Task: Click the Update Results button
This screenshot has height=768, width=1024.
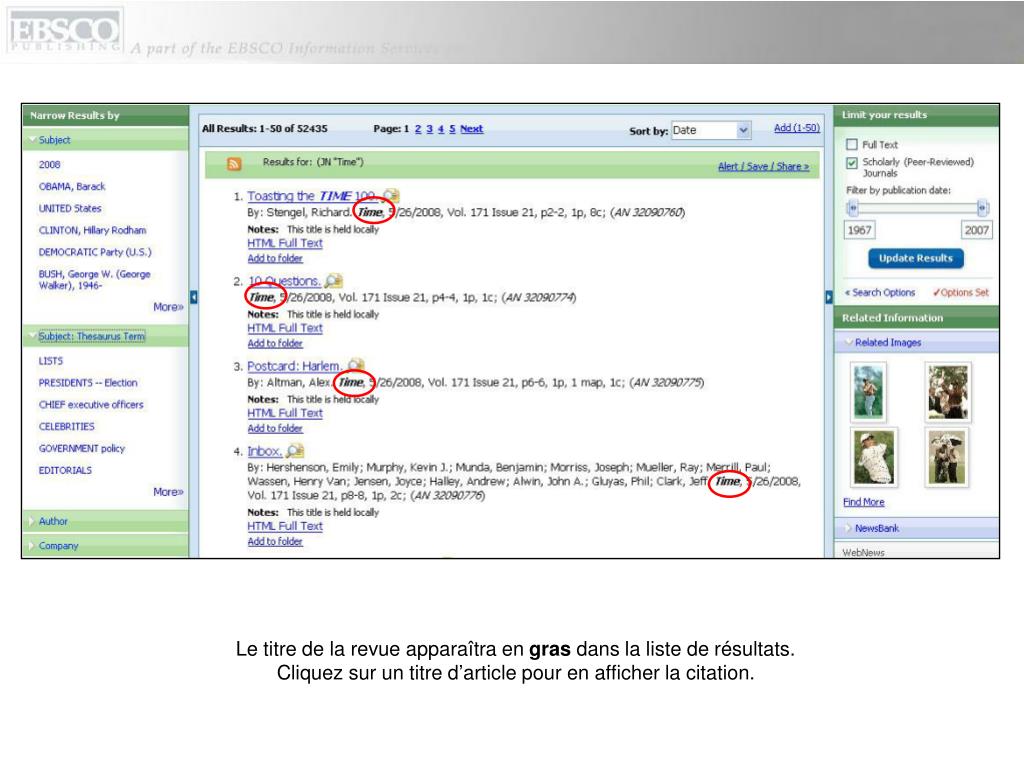Action: click(x=916, y=258)
